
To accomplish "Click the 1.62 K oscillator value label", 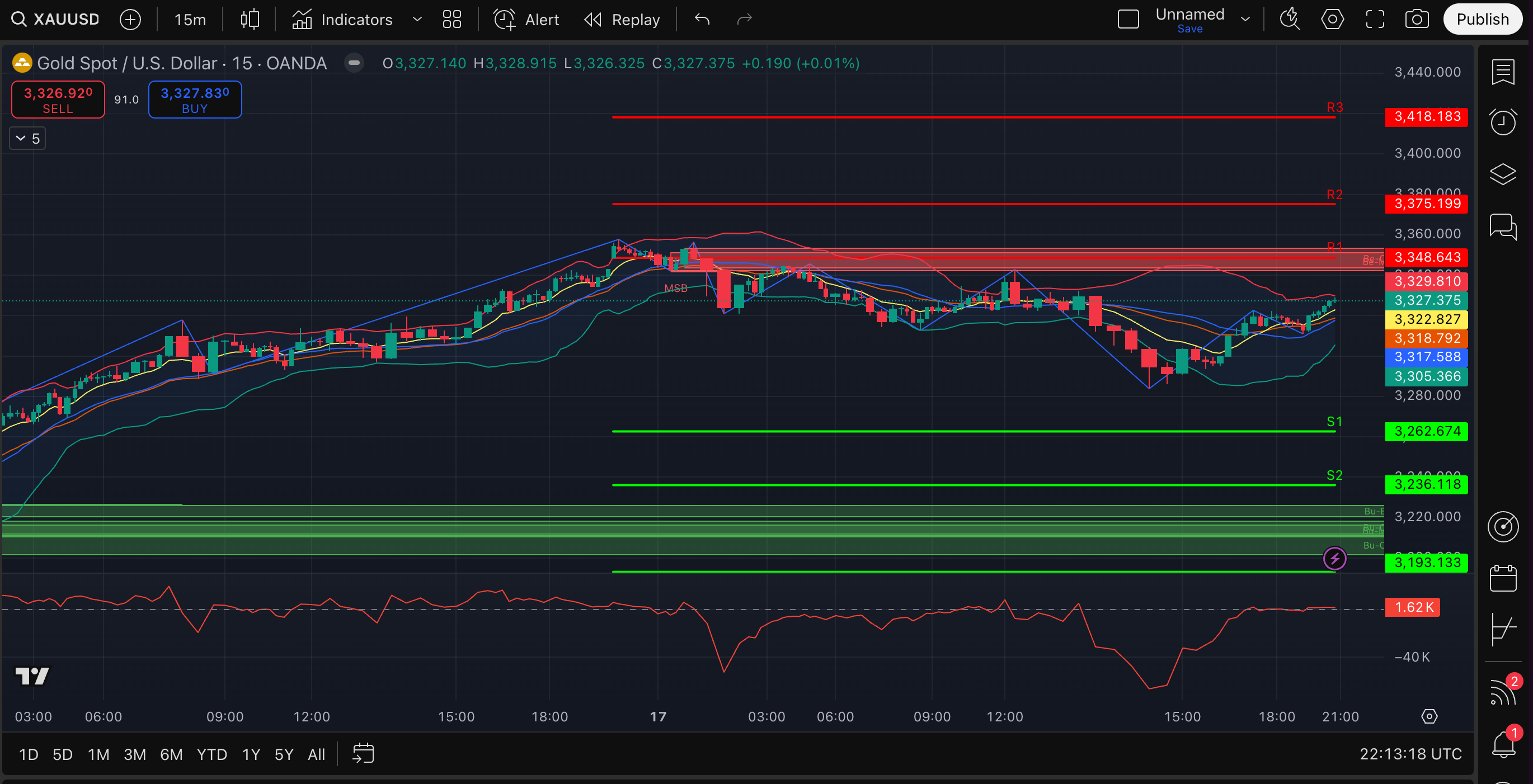I will 1413,607.
